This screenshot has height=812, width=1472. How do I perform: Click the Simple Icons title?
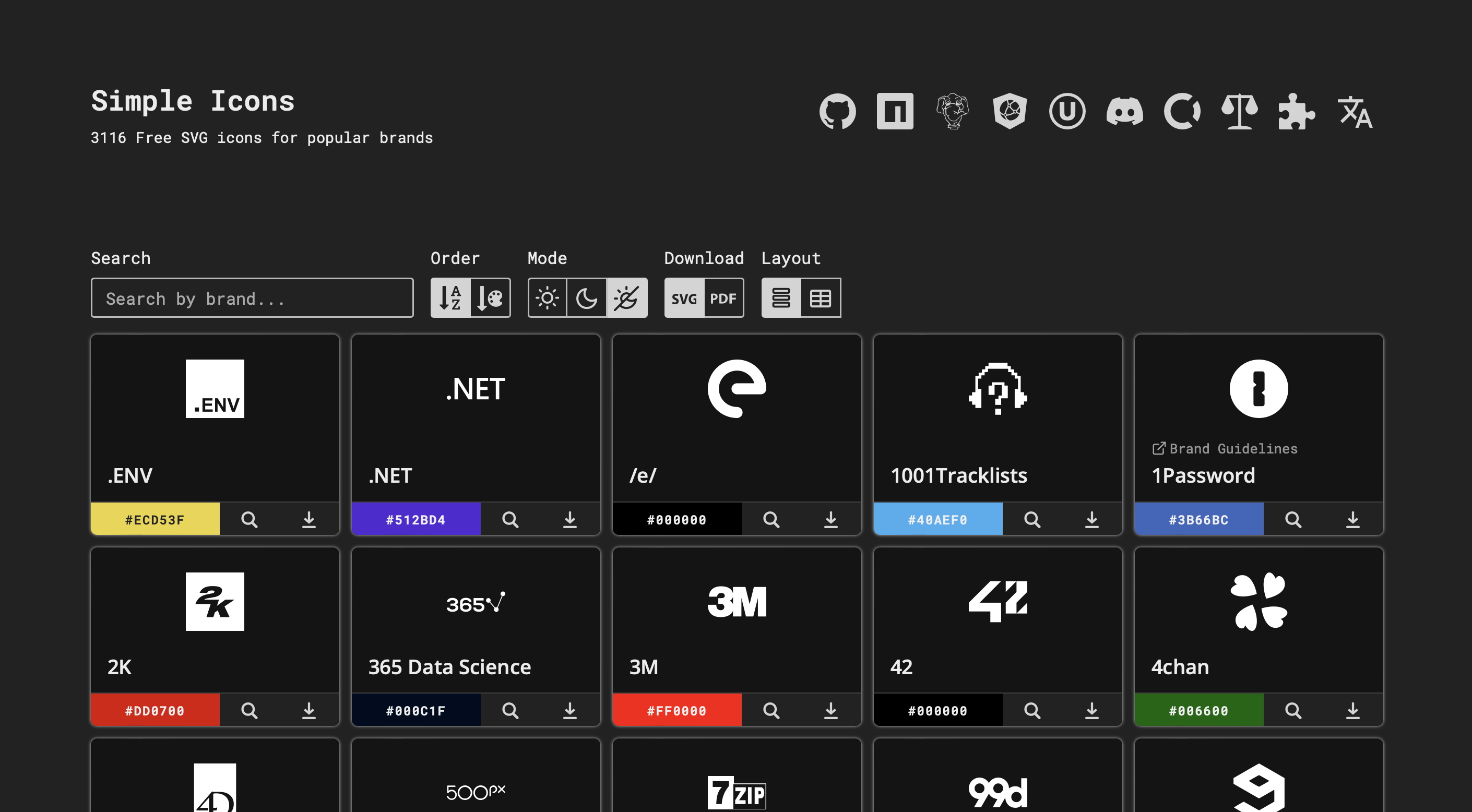pos(193,101)
